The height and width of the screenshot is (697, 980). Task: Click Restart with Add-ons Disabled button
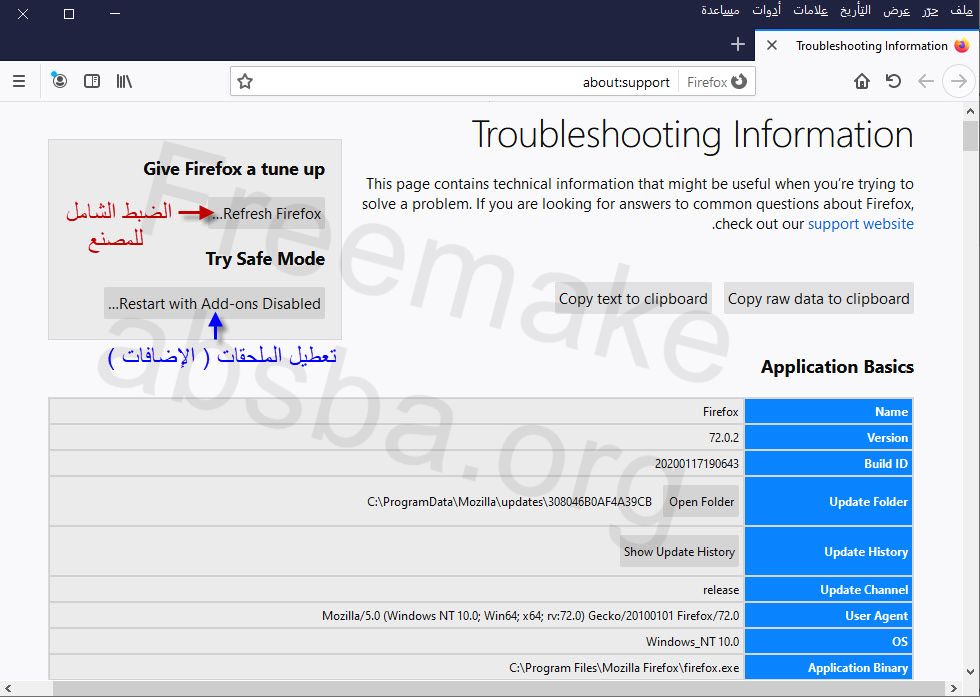(x=214, y=304)
